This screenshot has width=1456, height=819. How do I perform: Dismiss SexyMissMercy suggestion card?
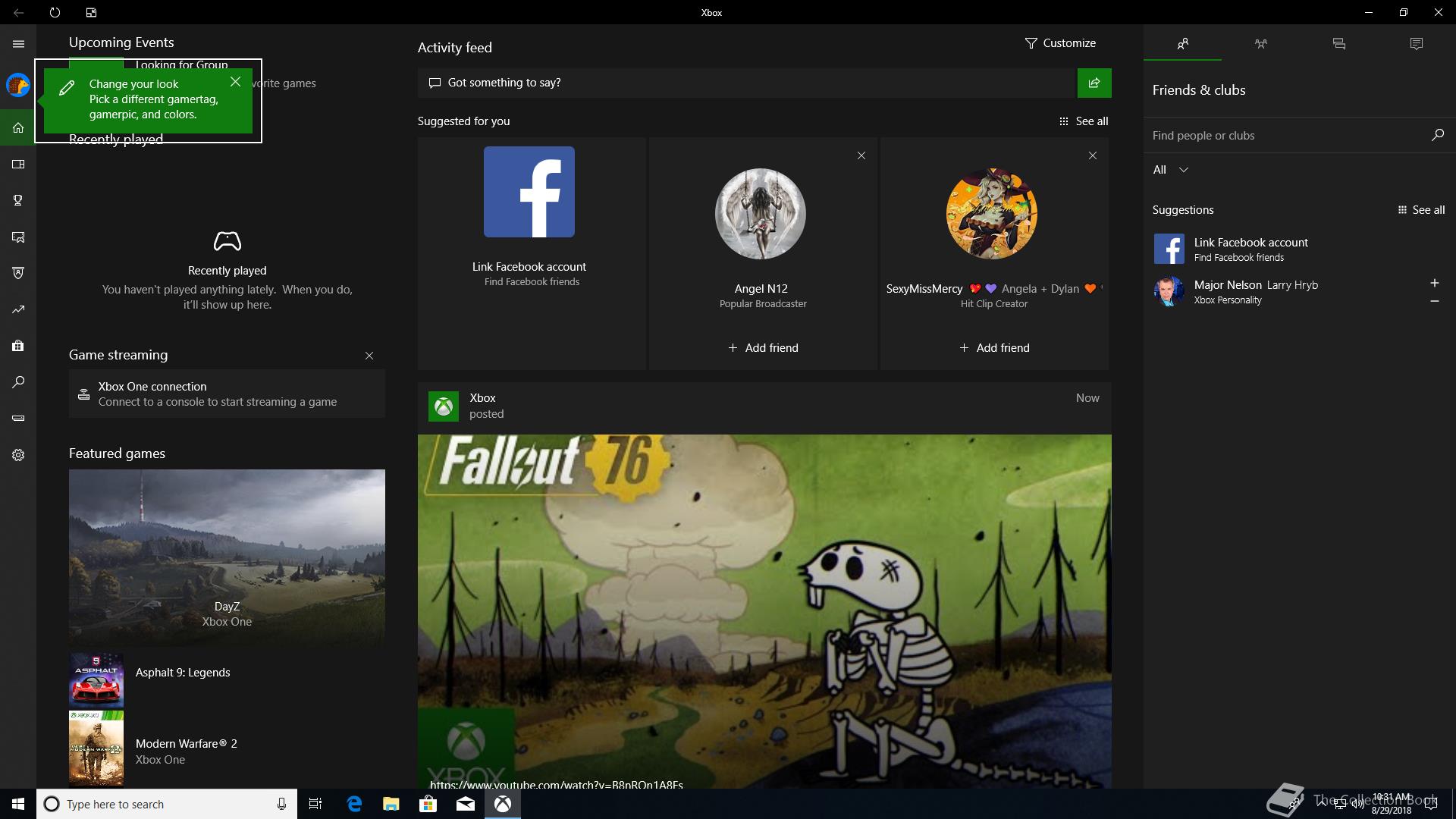pos(1093,155)
